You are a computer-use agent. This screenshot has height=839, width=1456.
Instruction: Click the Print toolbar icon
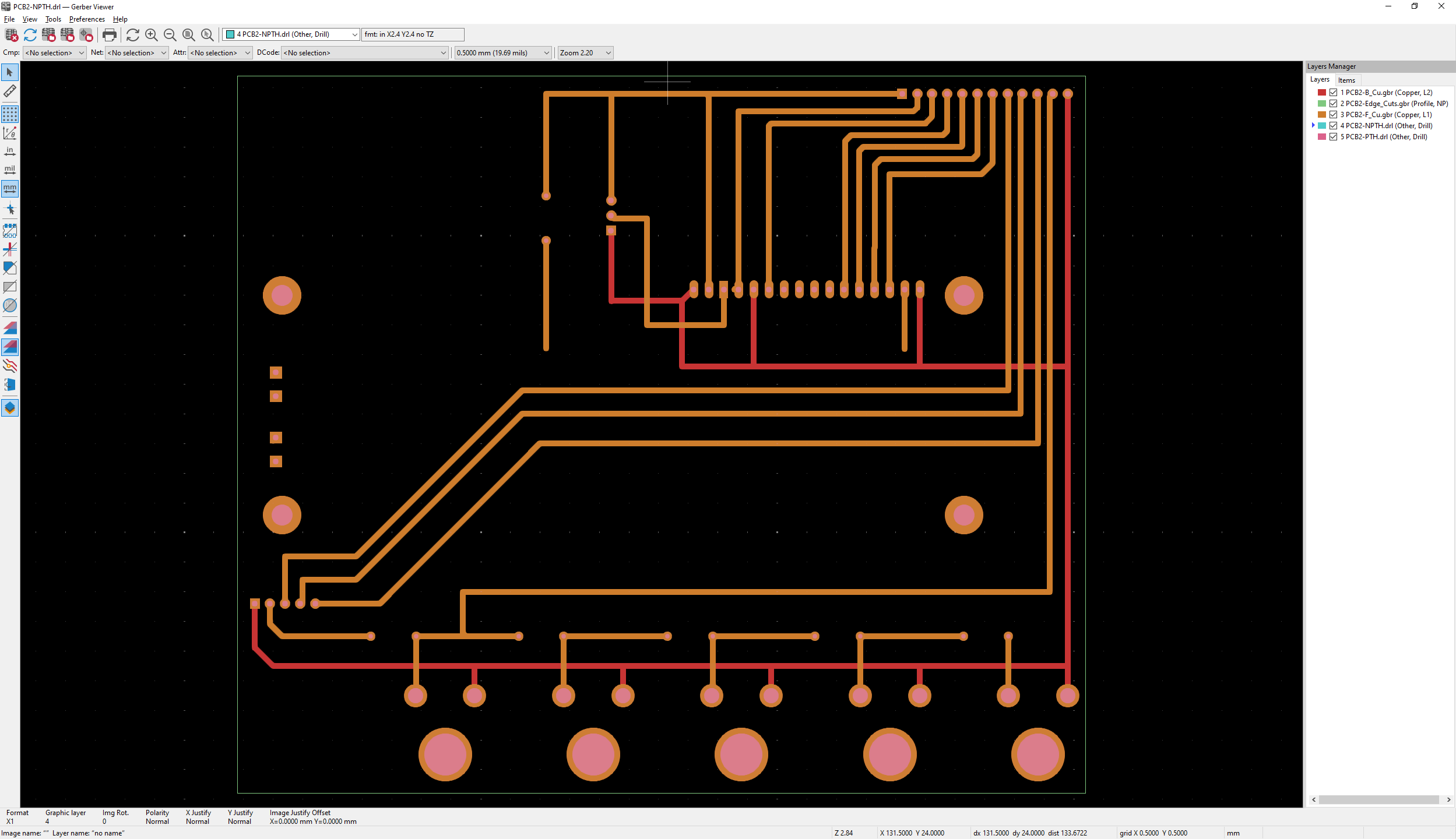[109, 35]
